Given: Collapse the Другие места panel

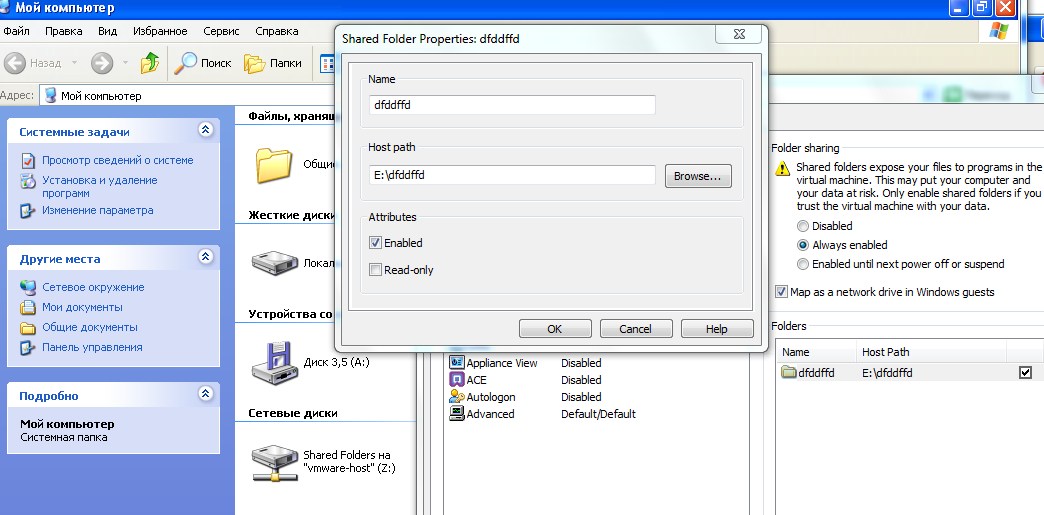Looking at the screenshot, I should point(205,257).
